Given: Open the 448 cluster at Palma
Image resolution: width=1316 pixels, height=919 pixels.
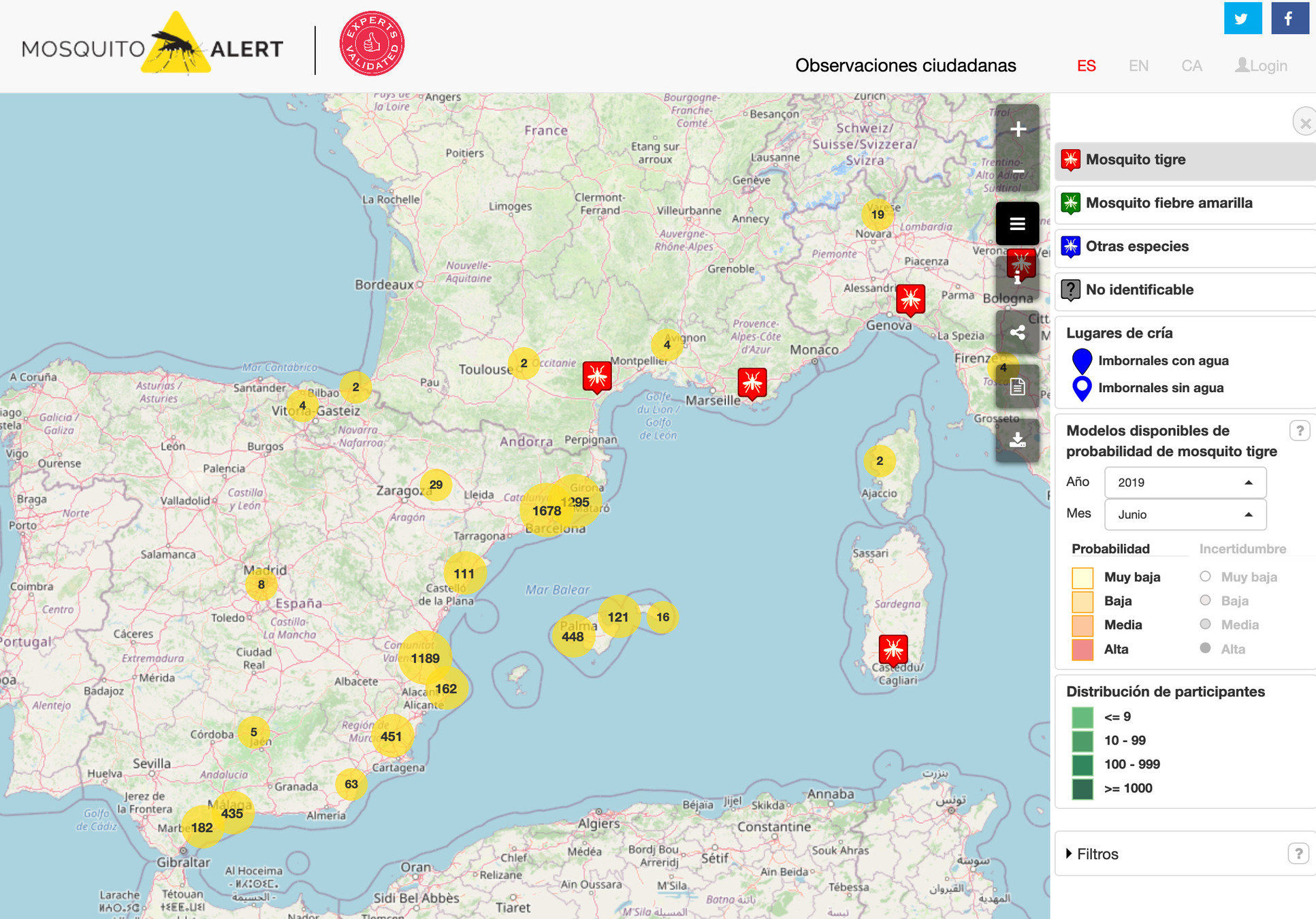Looking at the screenshot, I should point(573,636).
